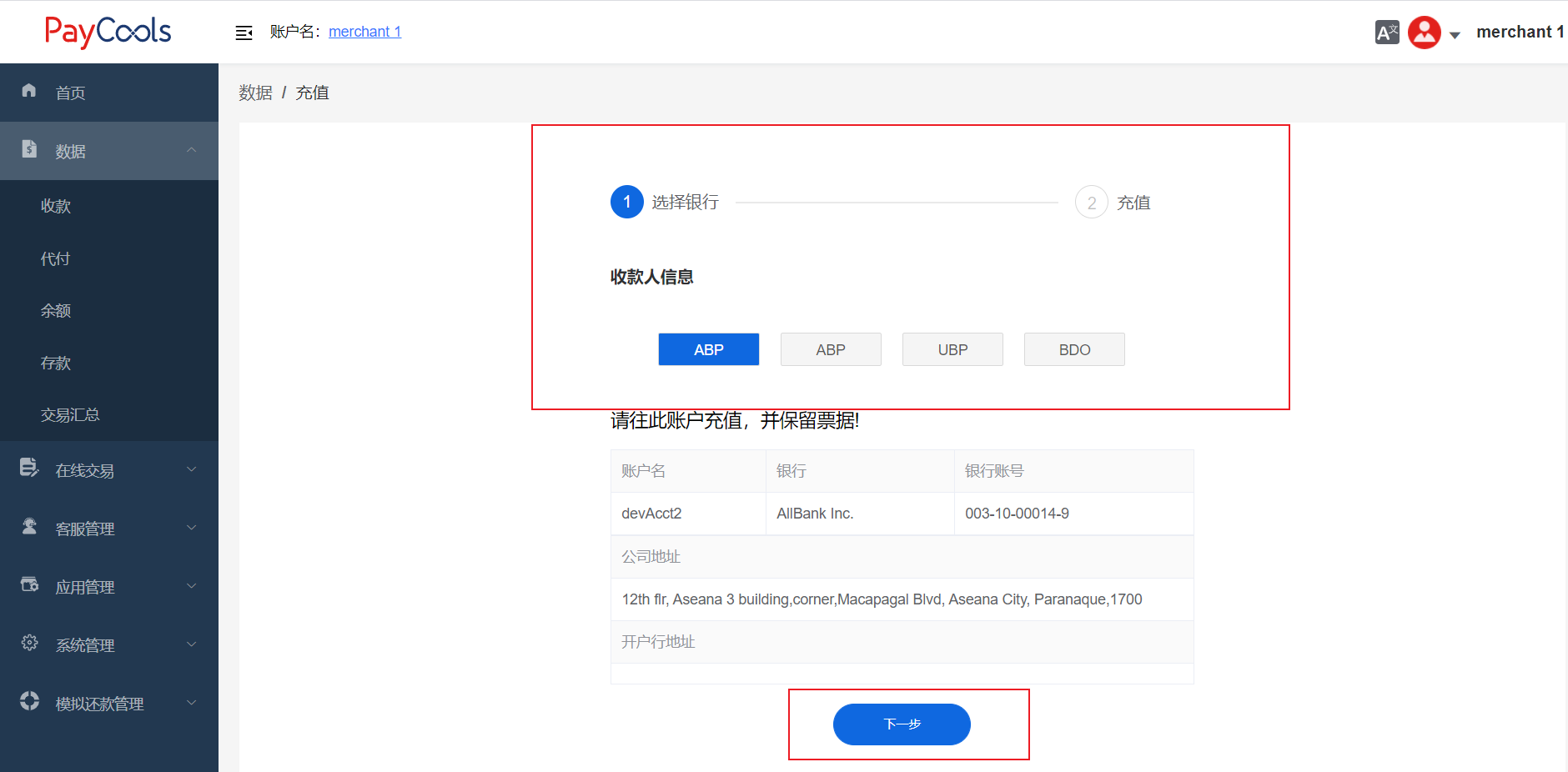Open the 收款 submenu item
The height and width of the screenshot is (772, 1568).
[x=56, y=206]
